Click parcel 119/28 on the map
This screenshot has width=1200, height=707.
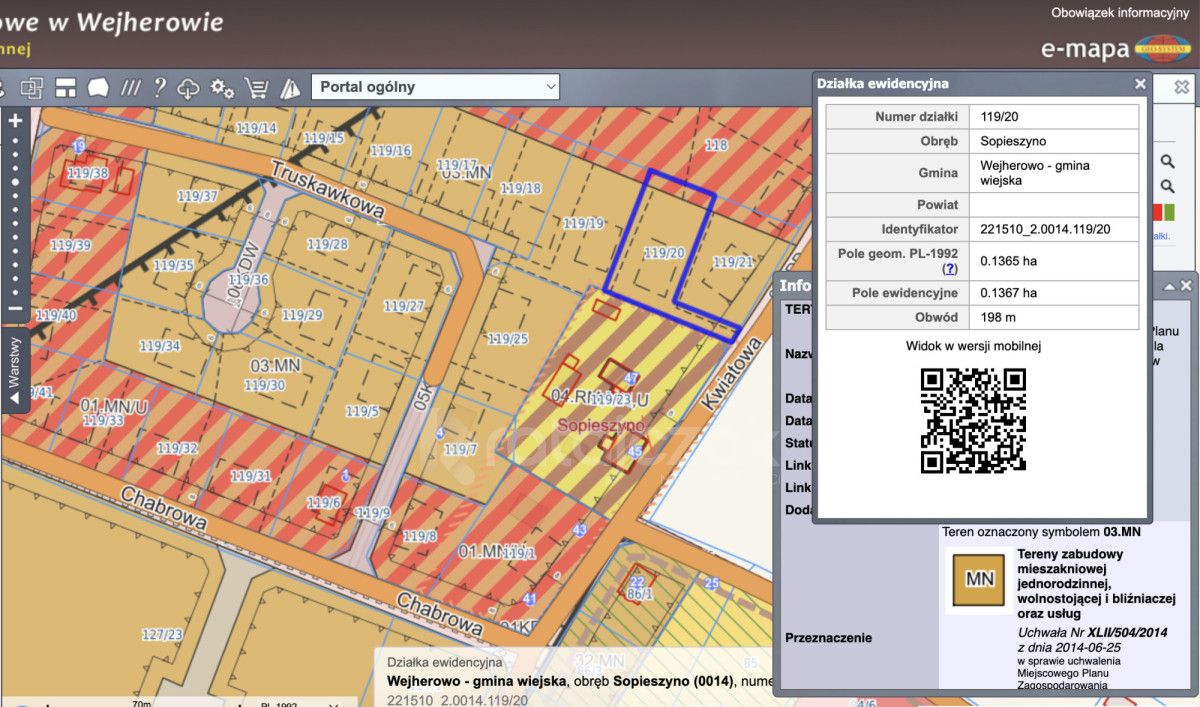327,245
